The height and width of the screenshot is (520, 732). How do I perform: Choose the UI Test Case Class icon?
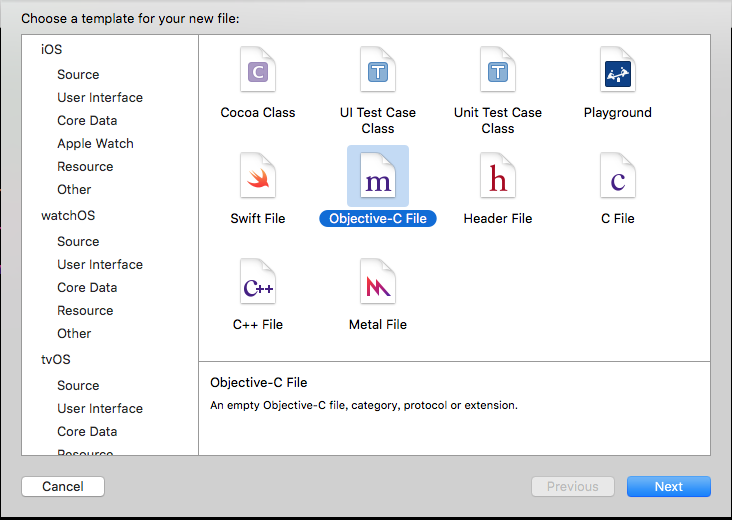[x=378, y=70]
